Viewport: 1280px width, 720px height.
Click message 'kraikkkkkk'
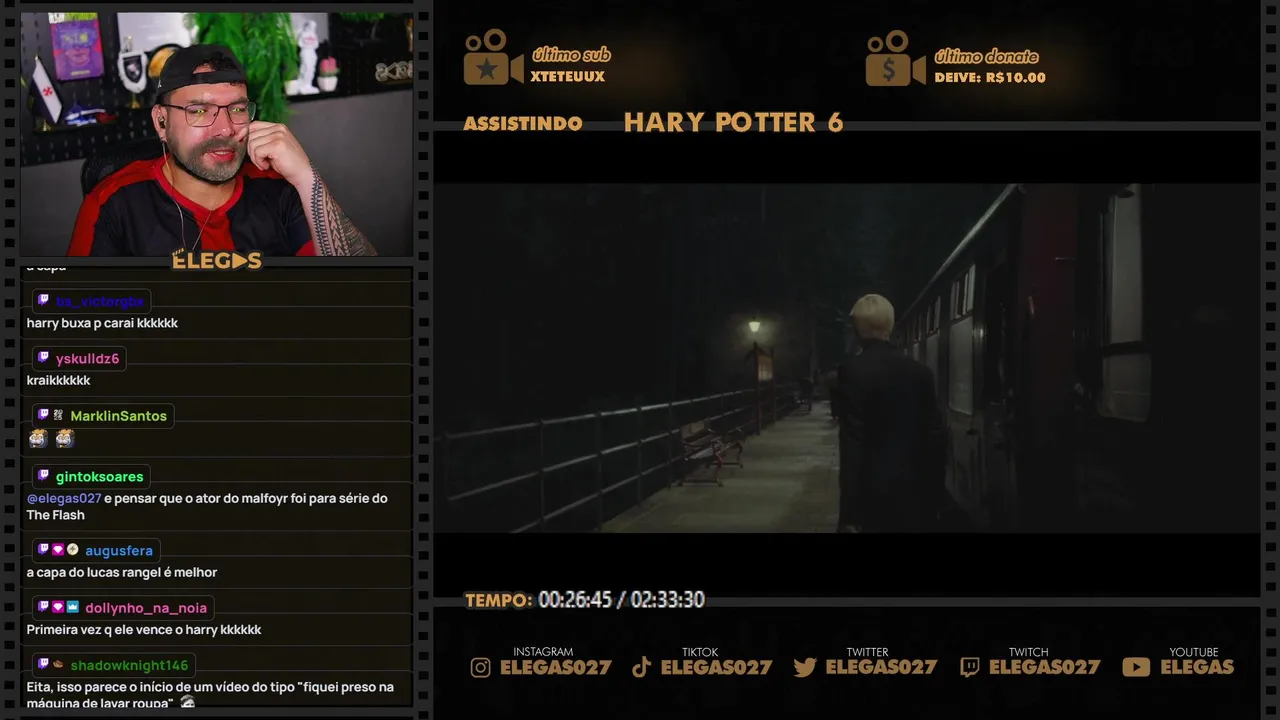pos(58,380)
